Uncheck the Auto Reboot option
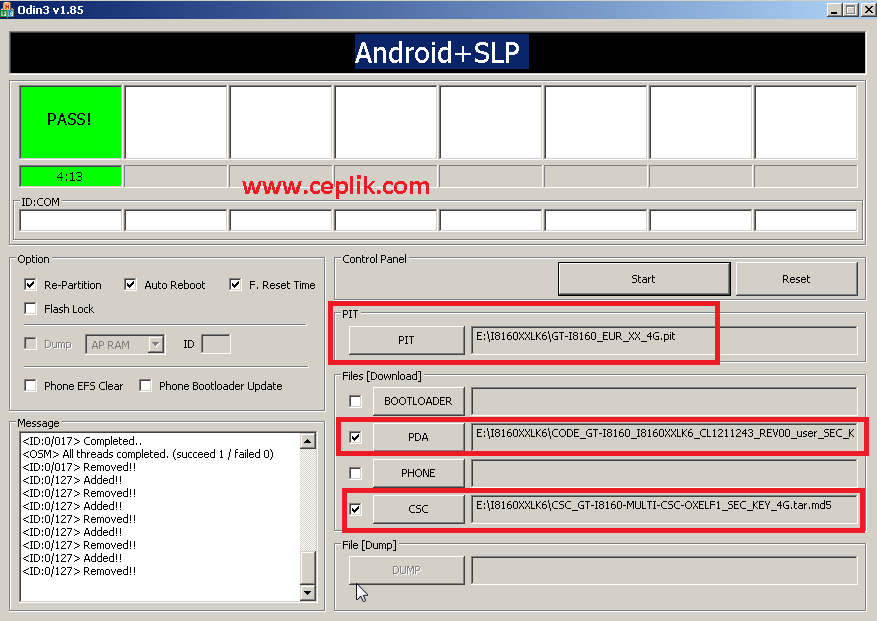This screenshot has width=877, height=621. point(130,285)
